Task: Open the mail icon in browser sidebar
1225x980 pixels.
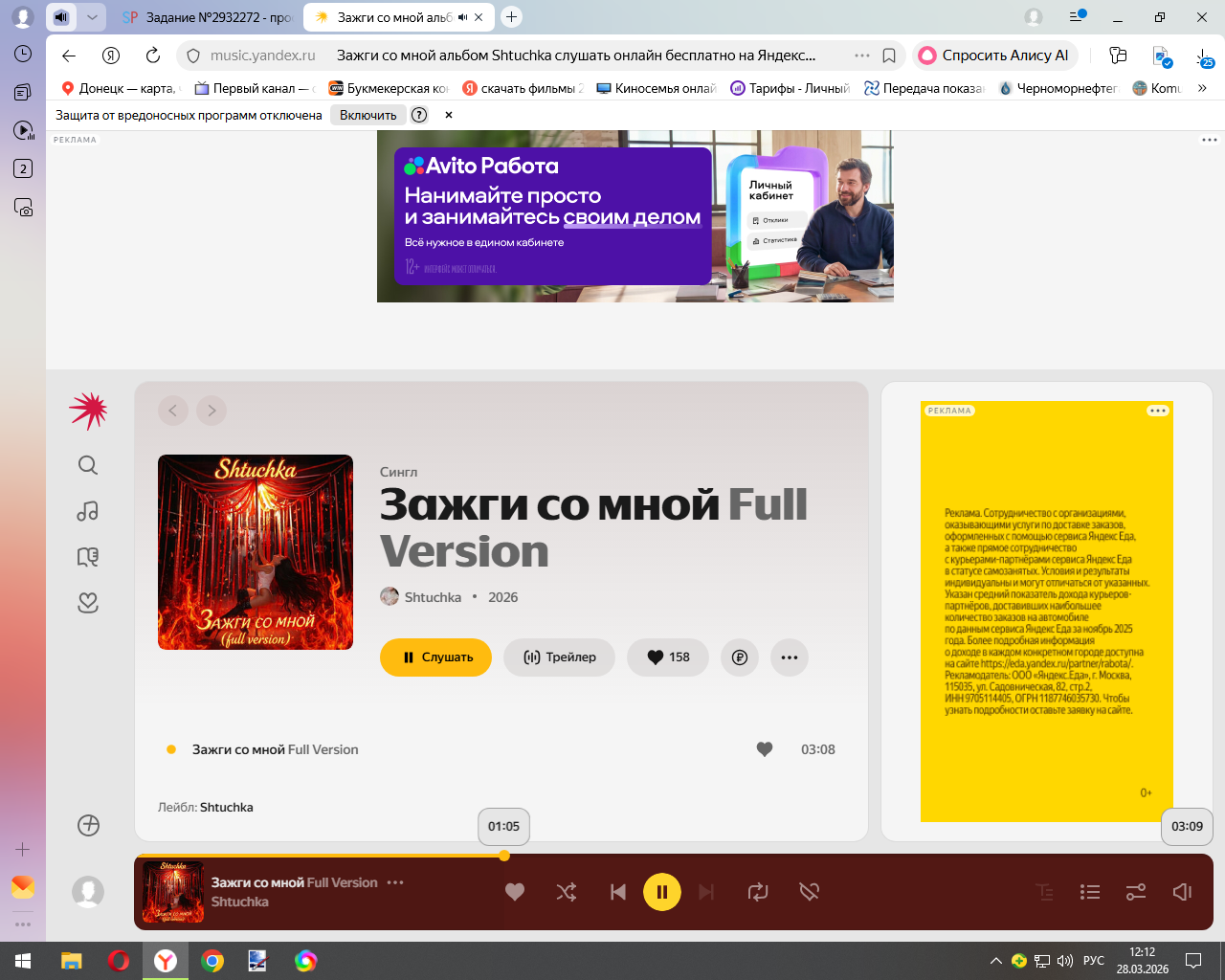Action: [23, 887]
